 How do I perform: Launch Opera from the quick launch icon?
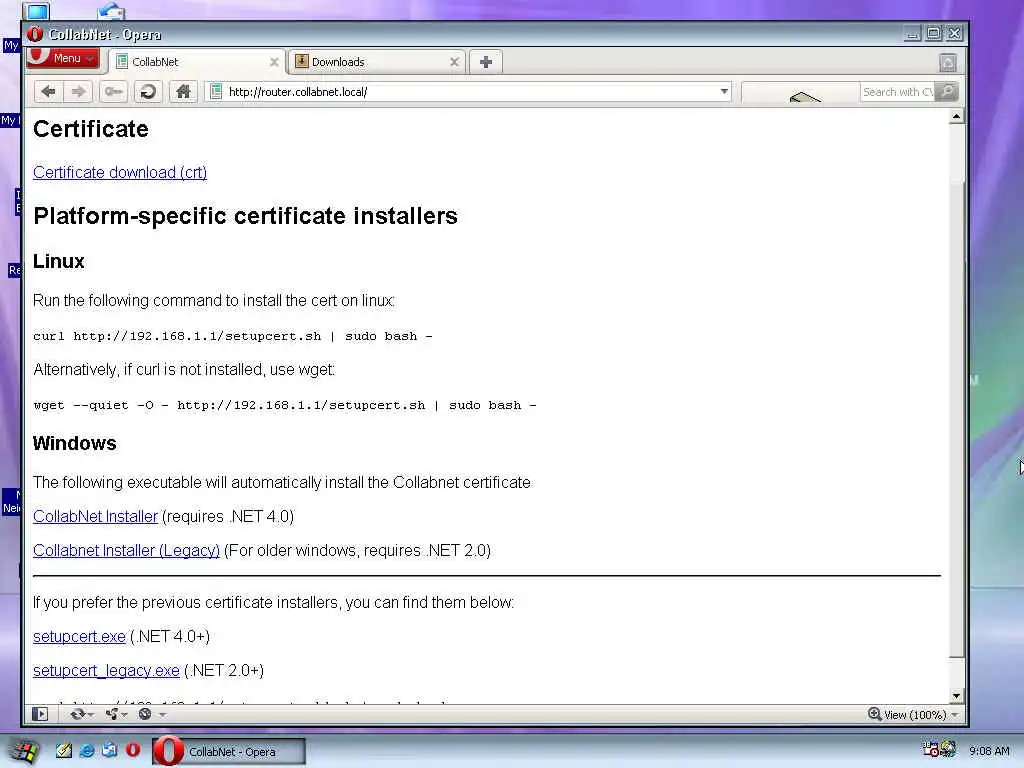coord(133,750)
